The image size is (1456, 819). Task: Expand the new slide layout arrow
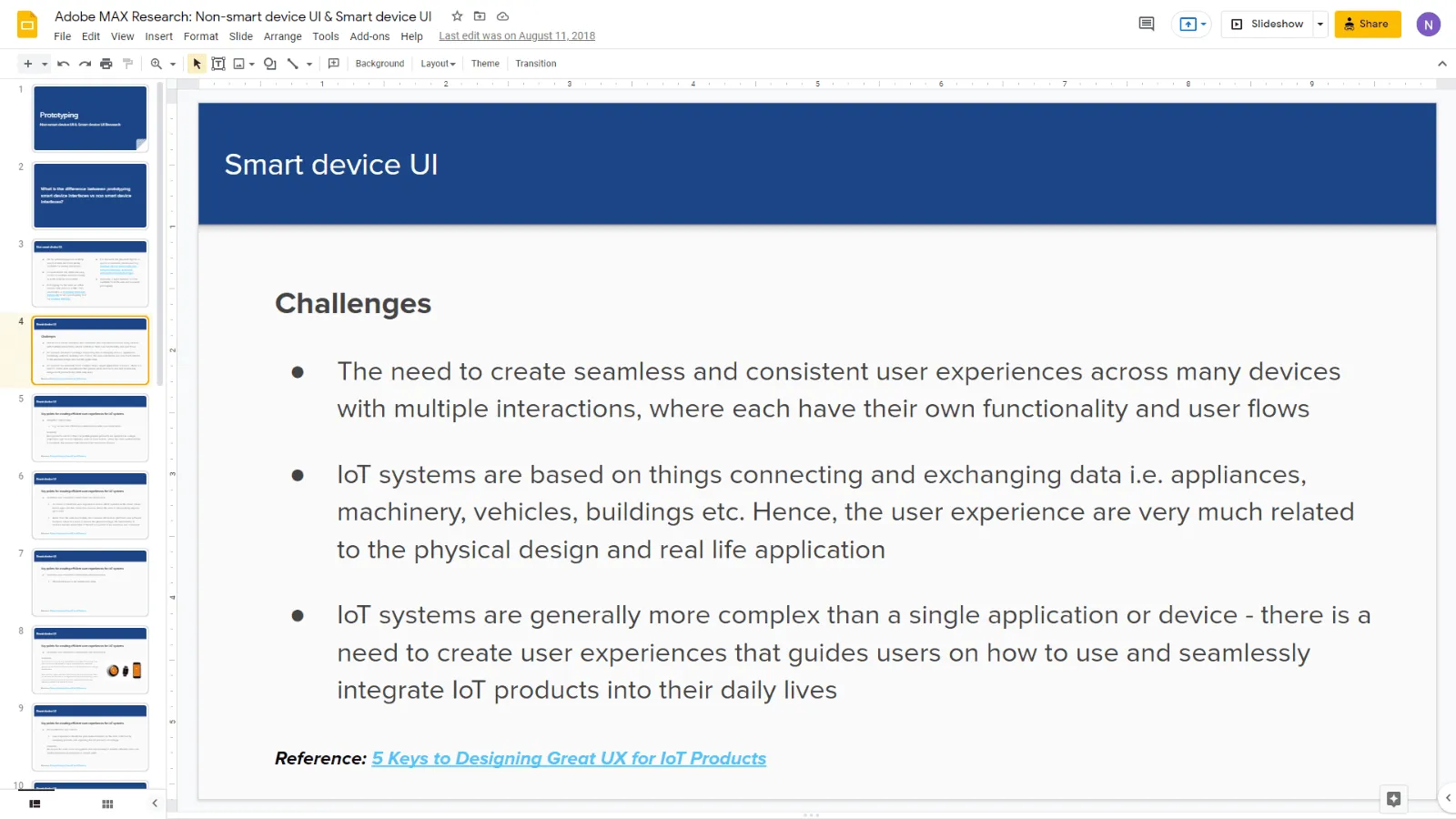pyautogui.click(x=45, y=64)
